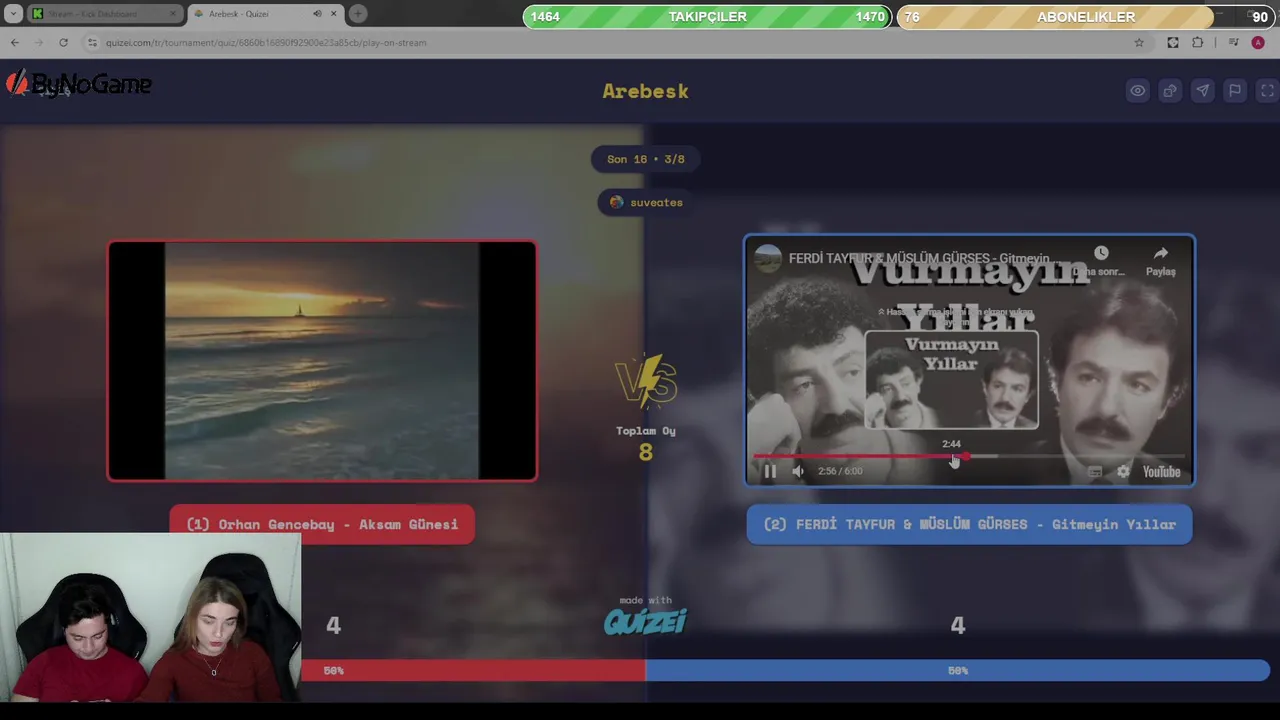This screenshot has width=1280, height=720.
Task: Click the forward navigation arrow
Action: 38,42
